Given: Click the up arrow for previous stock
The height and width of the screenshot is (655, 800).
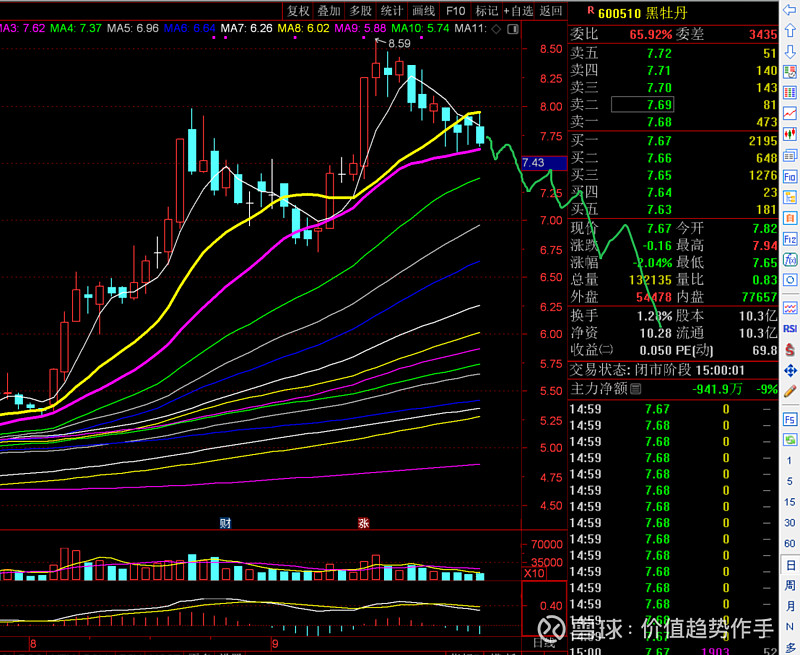Looking at the screenshot, I should [x=790, y=30].
